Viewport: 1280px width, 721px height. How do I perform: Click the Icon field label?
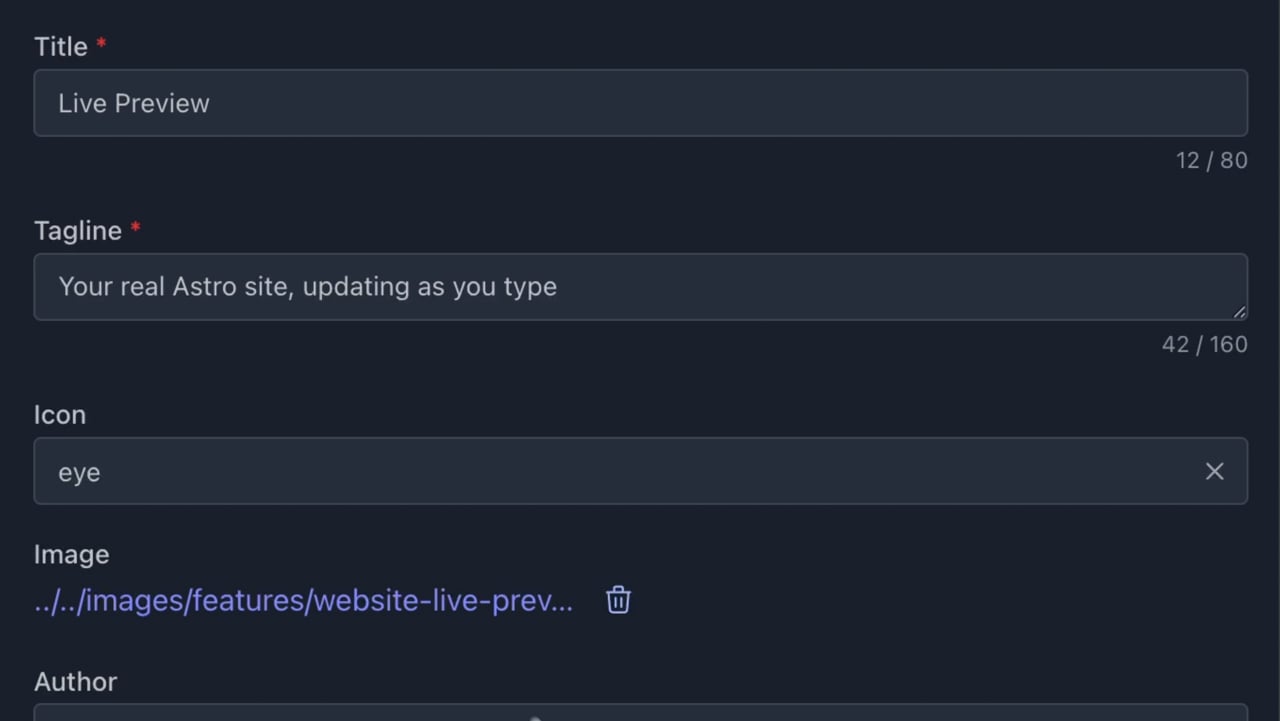point(60,414)
